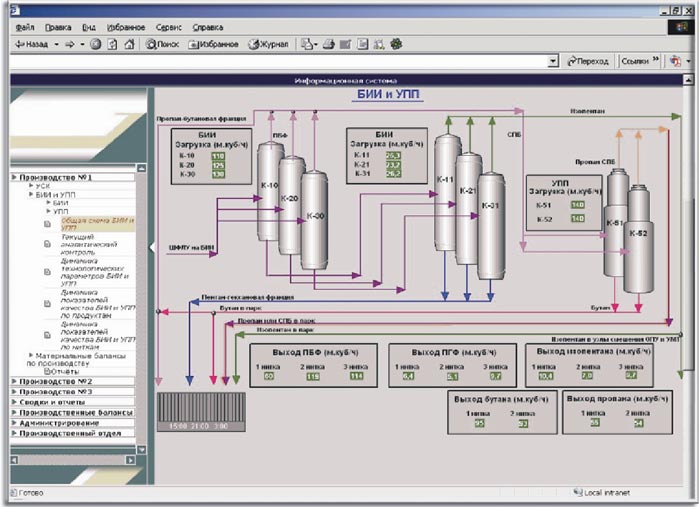Expand the Администрирование section

[62, 422]
